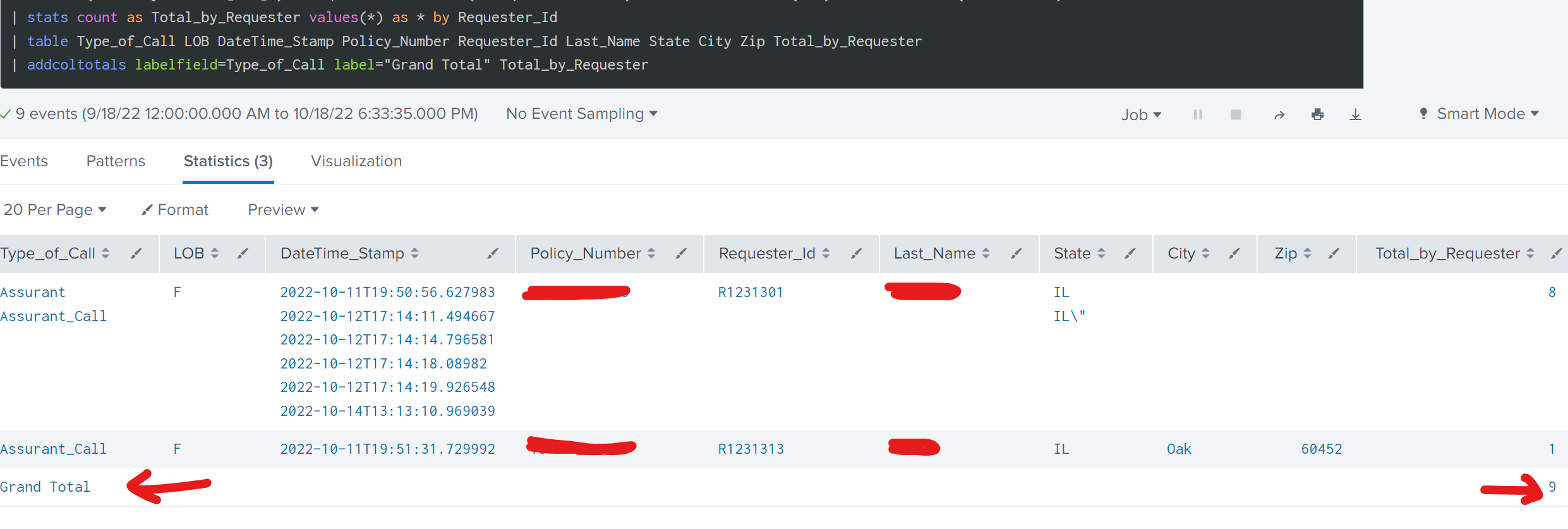
Task: Click the share job arrow icon
Action: 1279,115
